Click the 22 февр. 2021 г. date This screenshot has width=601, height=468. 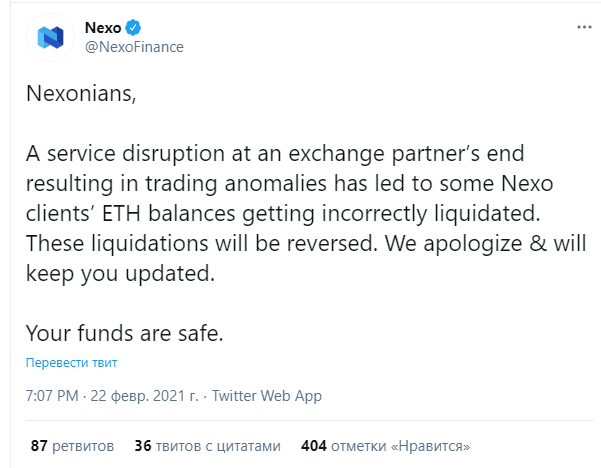pyautogui.click(x=145, y=396)
